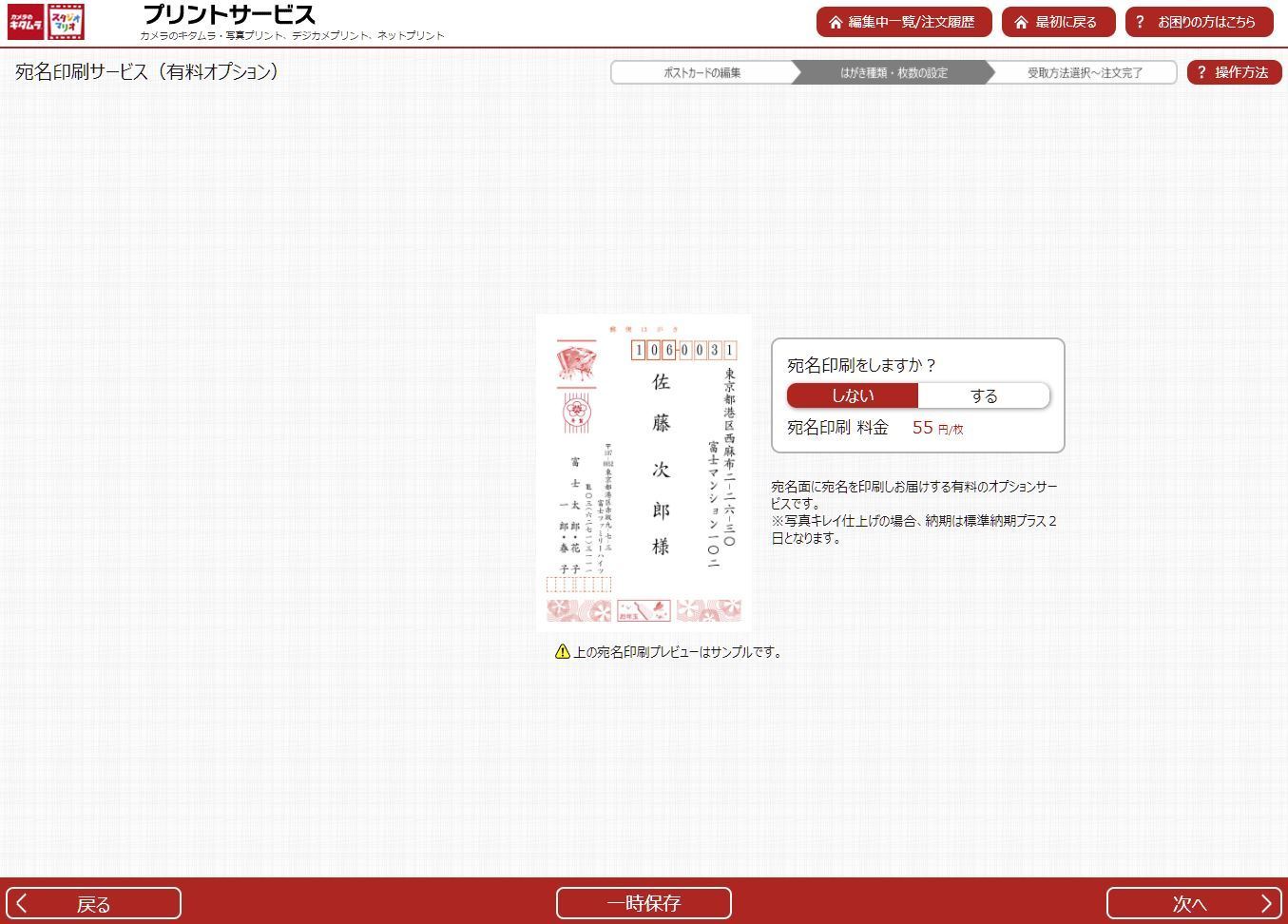1288x924 pixels.
Task: Click home icon beside 編集中一覧/注文履歴
Action: (836, 22)
